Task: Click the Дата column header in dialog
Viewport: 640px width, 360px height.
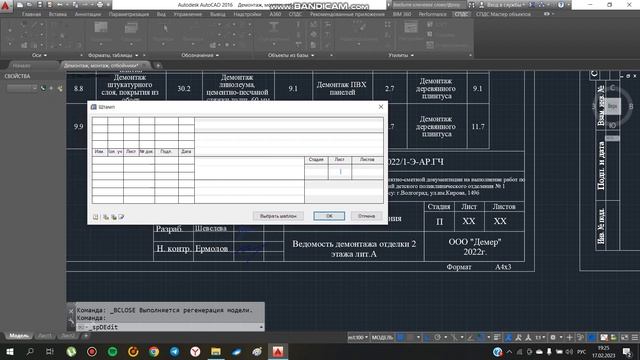Action: tap(186, 151)
